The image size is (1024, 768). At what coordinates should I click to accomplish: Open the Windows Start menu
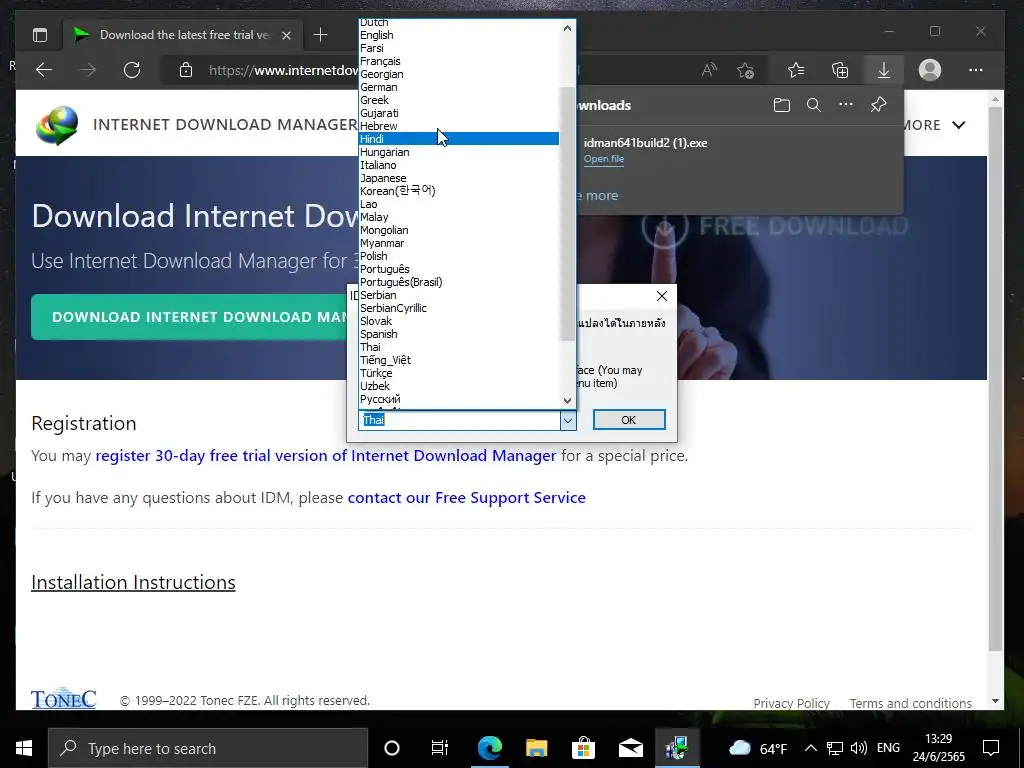tap(24, 748)
